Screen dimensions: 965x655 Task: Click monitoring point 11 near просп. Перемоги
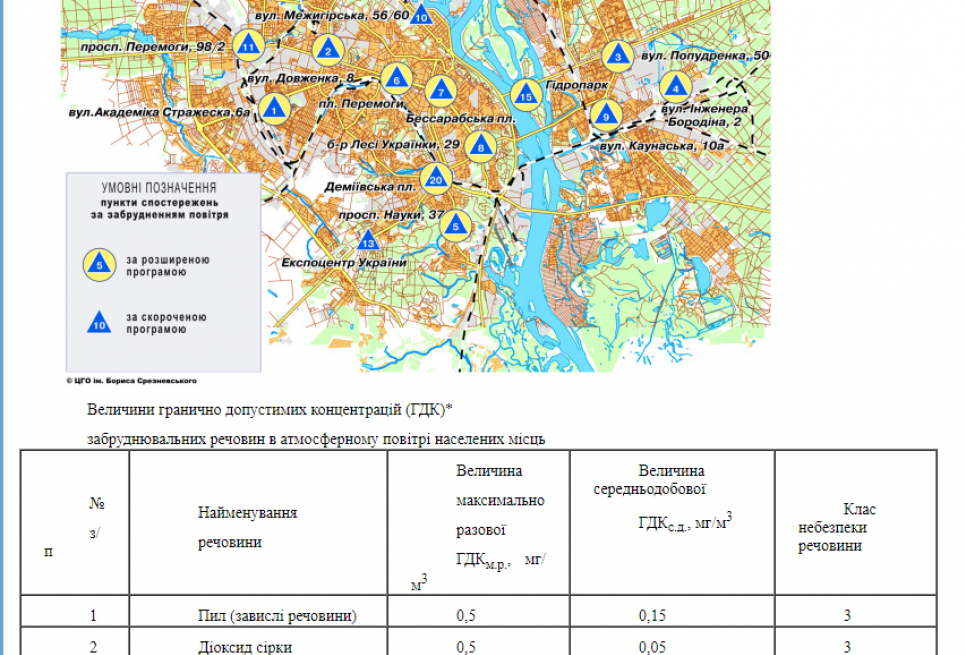(x=249, y=47)
